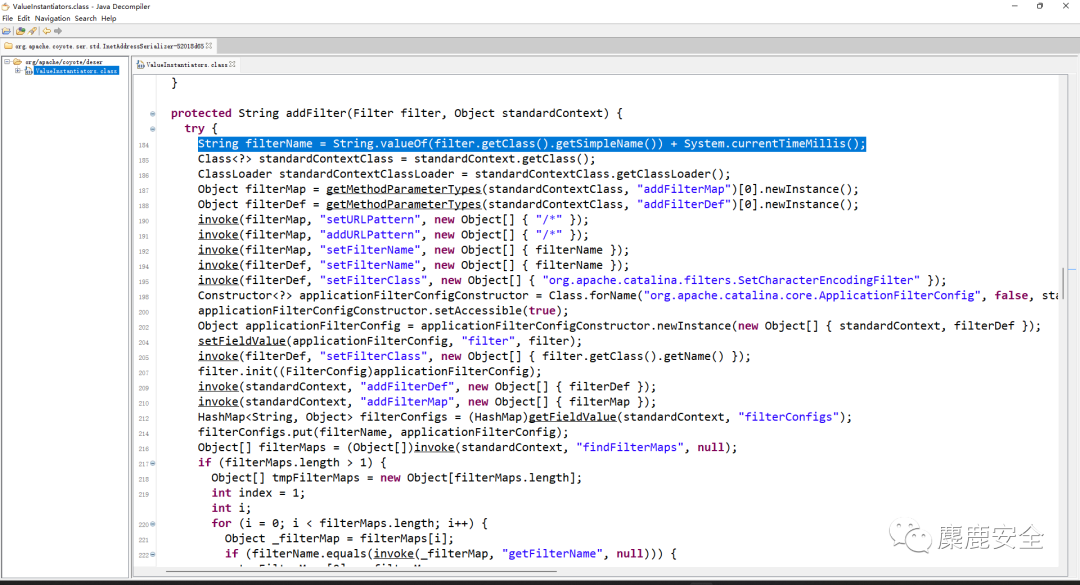The width and height of the screenshot is (1080, 585).
Task: Click the filter.init((FilterConfig)applicationFilterConfig) line
Action: click(x=370, y=371)
